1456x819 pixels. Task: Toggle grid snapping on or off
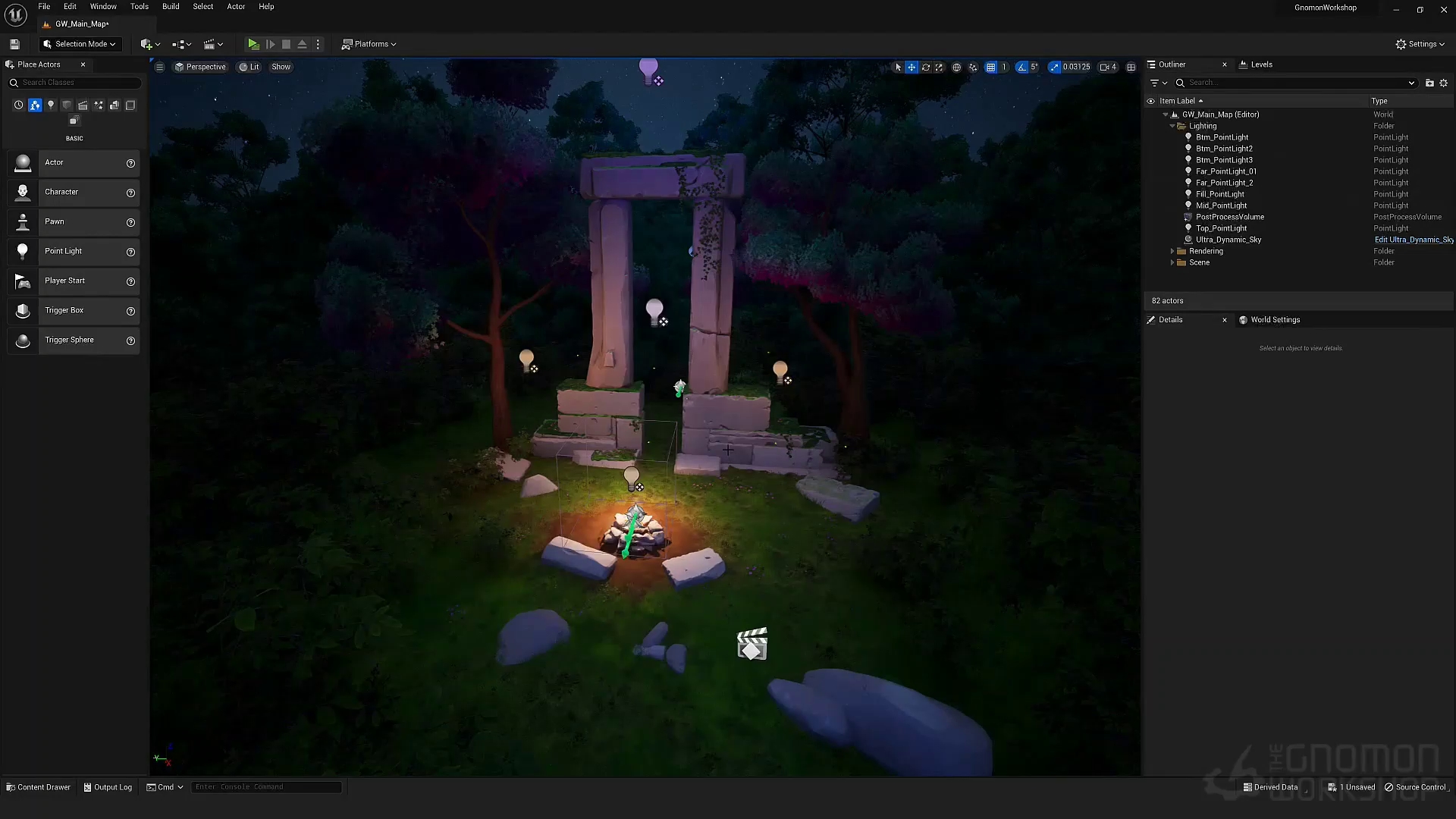(990, 67)
